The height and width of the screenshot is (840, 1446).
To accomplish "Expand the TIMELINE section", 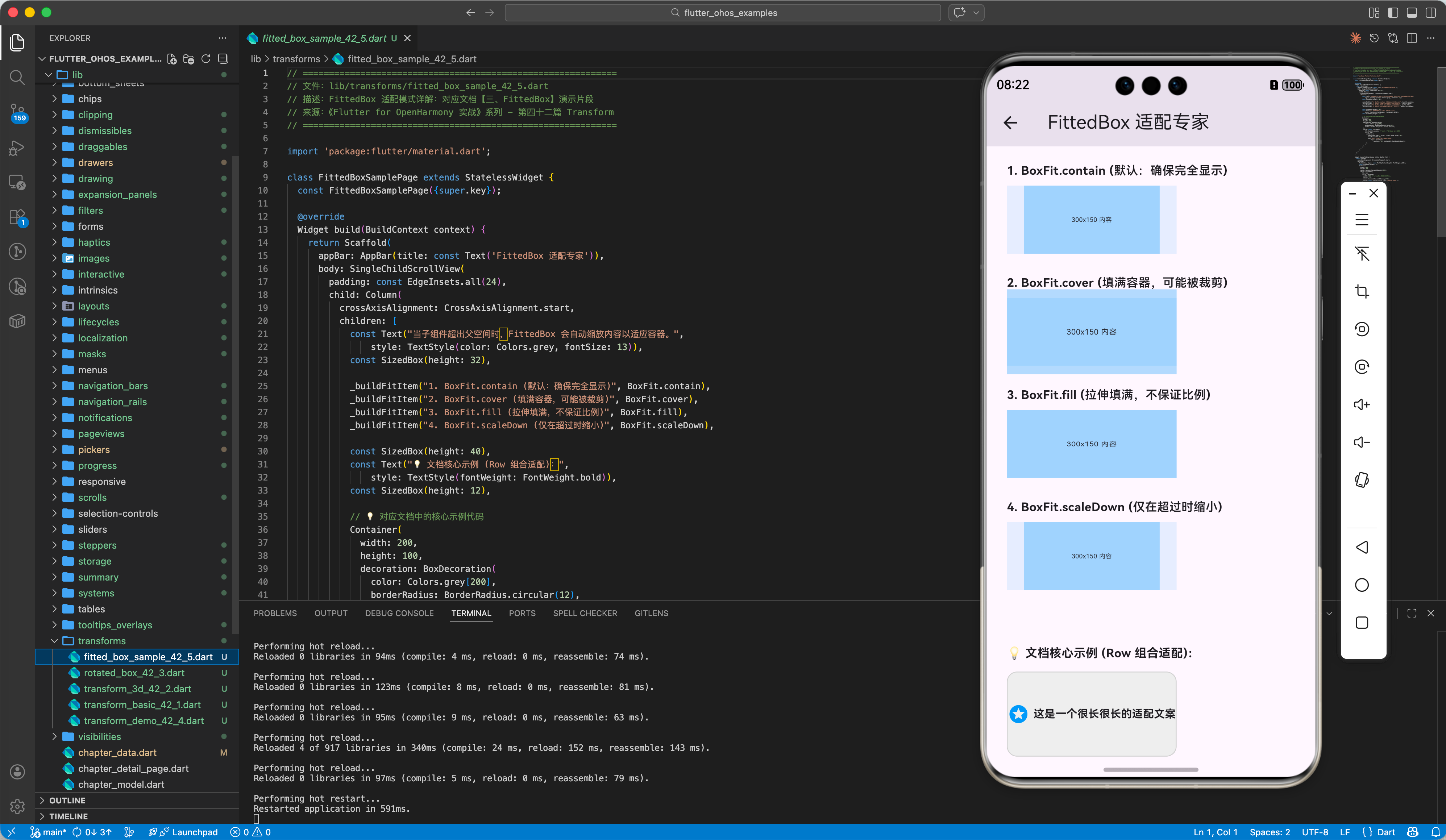I will 68,816.
